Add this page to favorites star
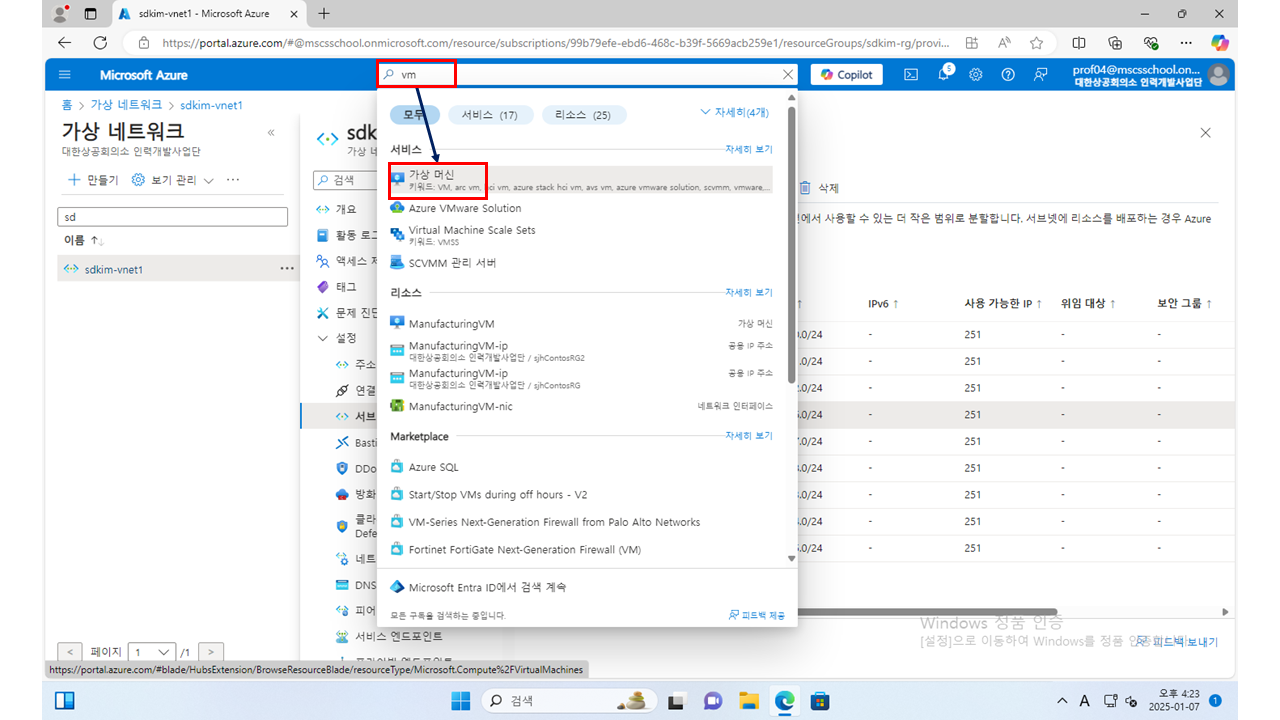Image resolution: width=1280 pixels, height=720 pixels. pos(1037,43)
